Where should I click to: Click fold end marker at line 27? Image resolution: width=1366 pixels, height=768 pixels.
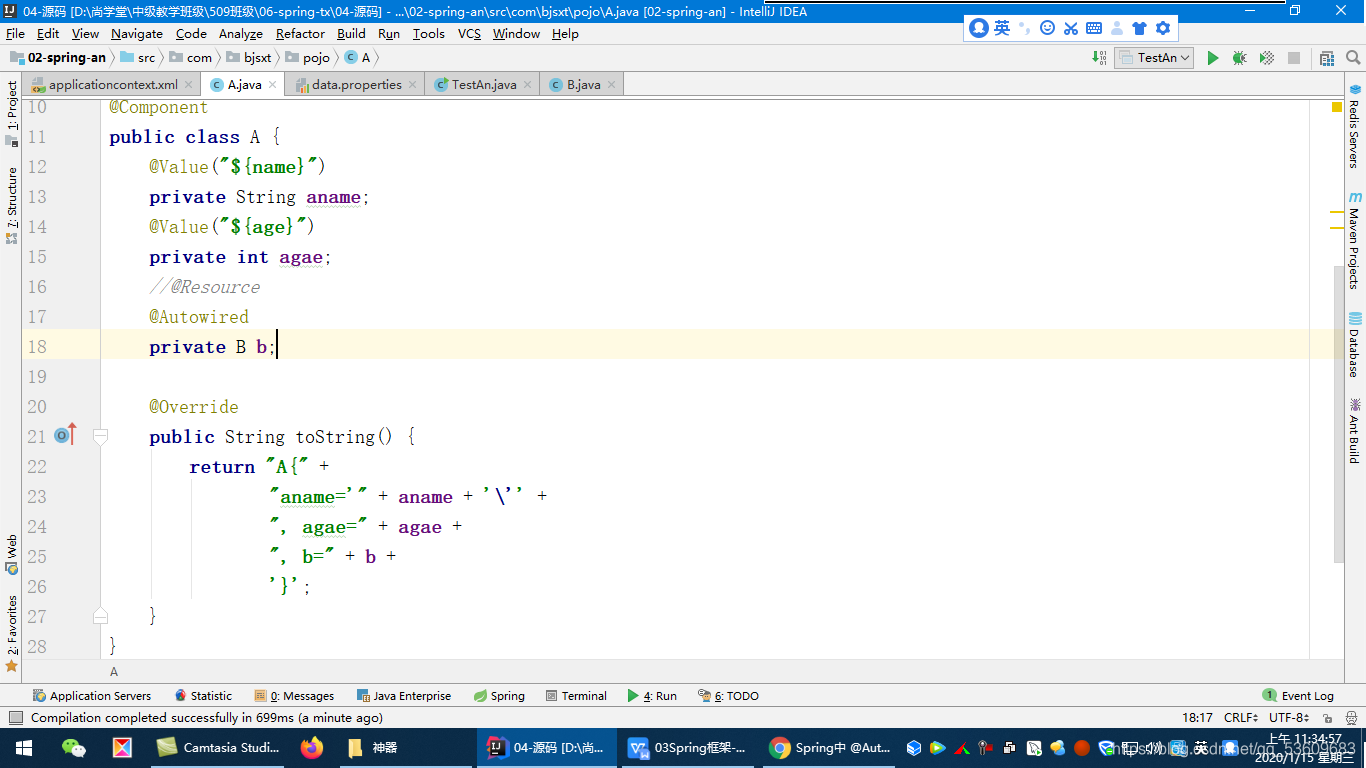click(x=100, y=616)
